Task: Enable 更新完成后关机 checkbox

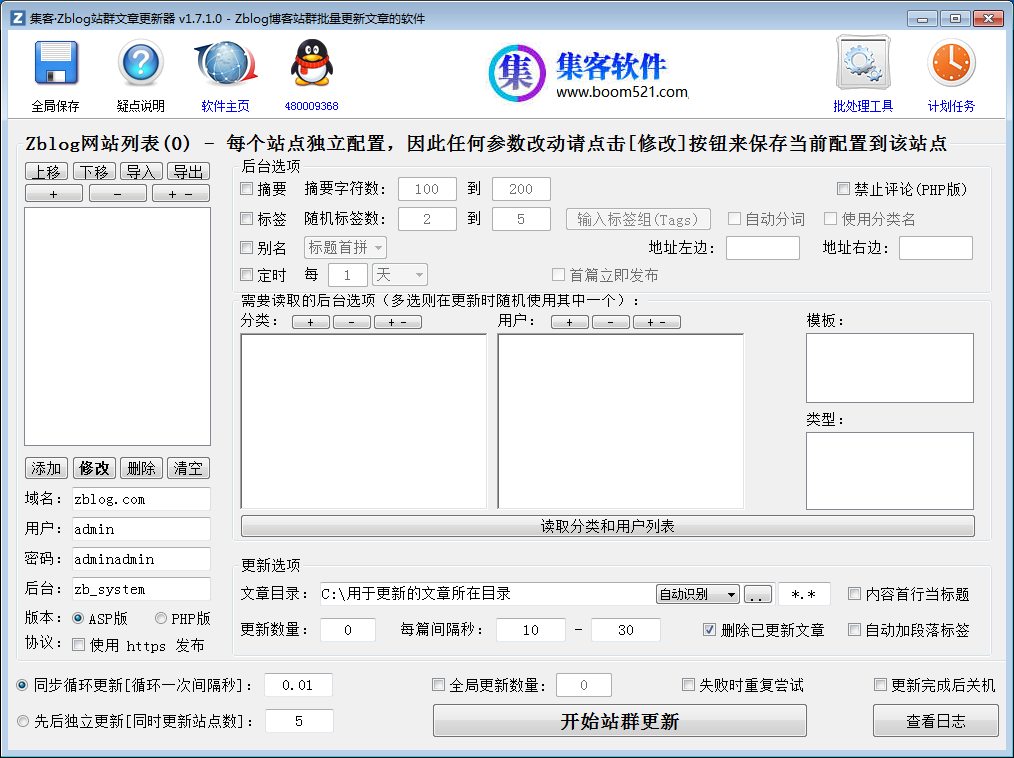Action: point(880,685)
